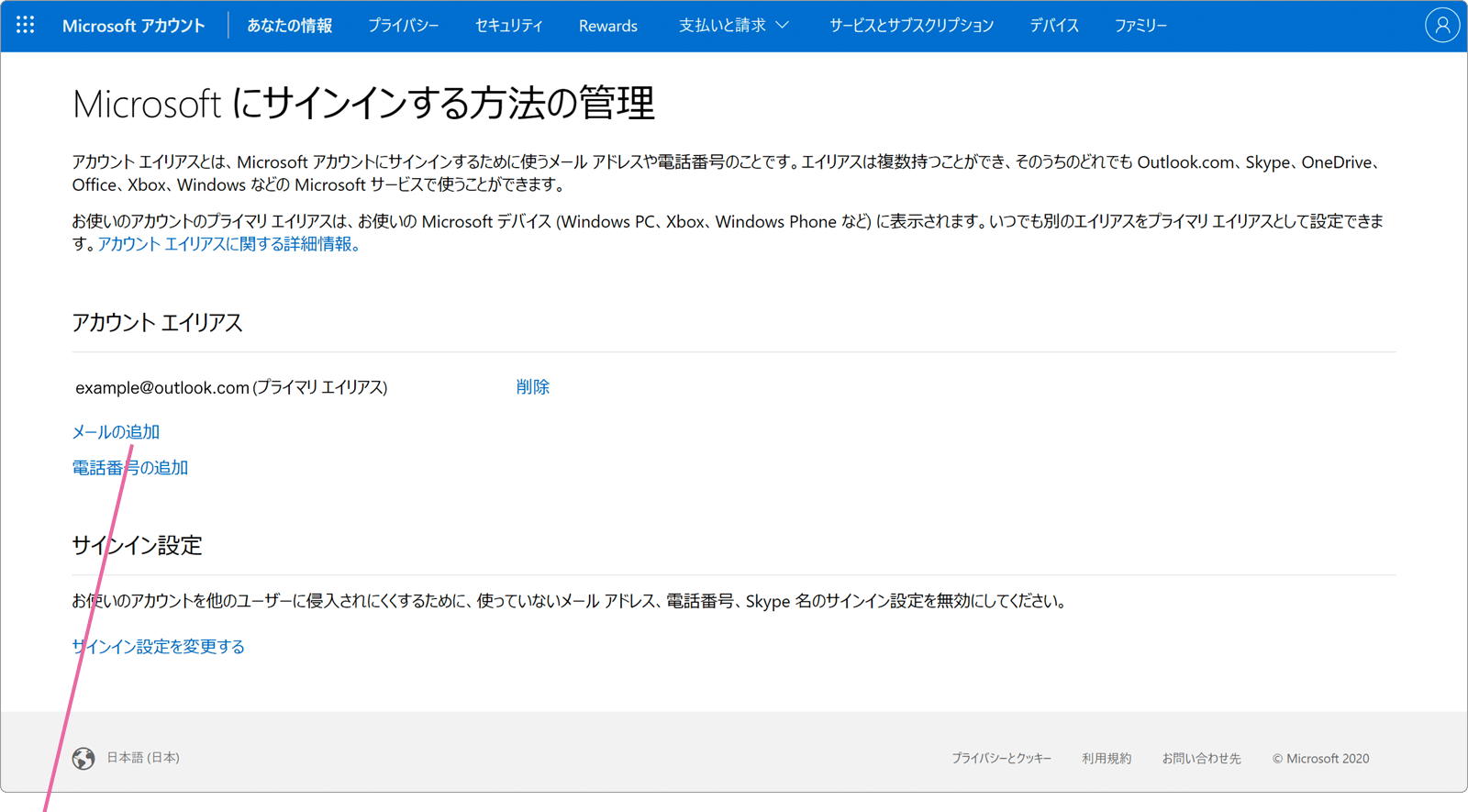This screenshot has width=1468, height=812.
Task: Open the デバイス tab
Action: 1054,26
